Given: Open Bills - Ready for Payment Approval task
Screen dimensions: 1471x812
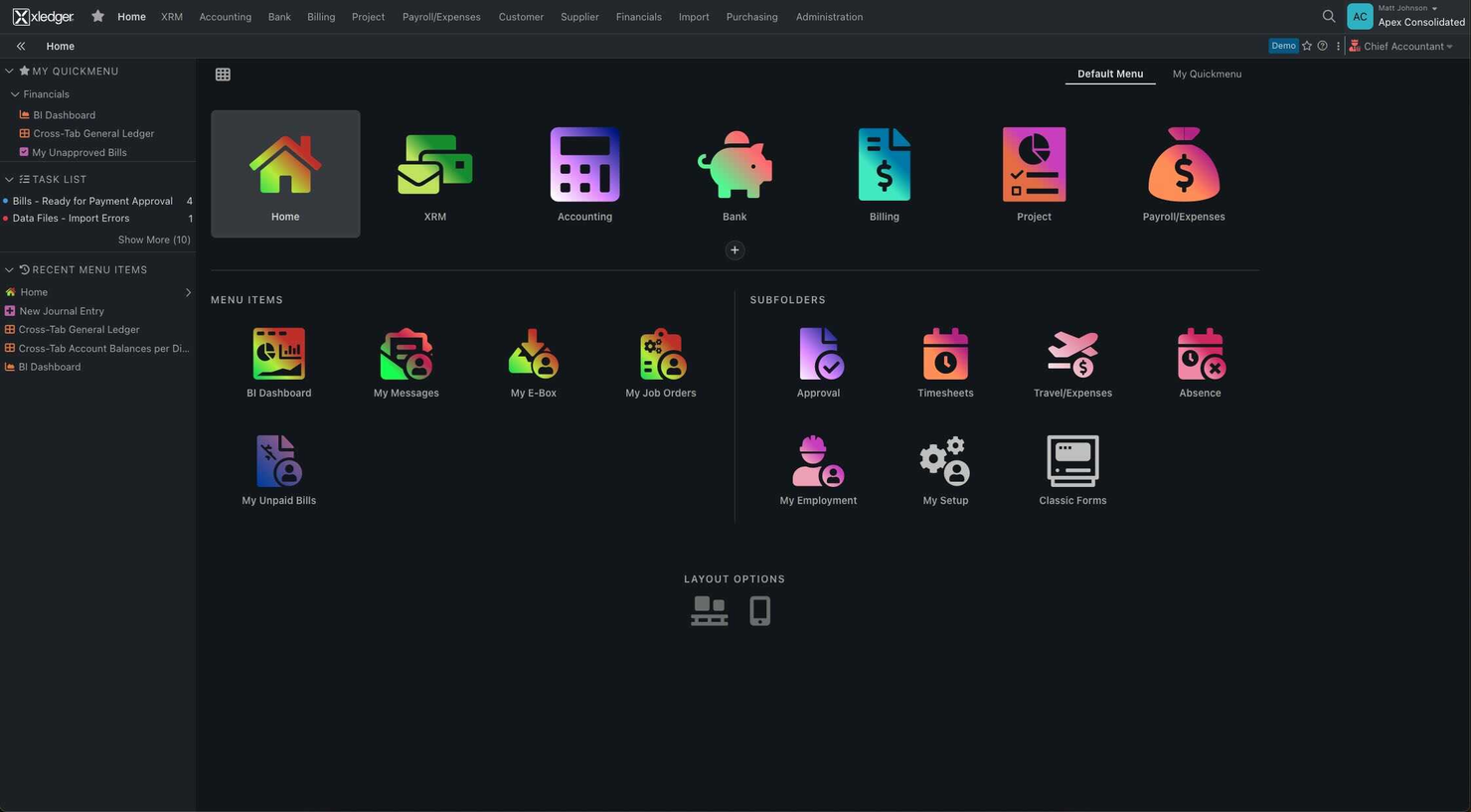Looking at the screenshot, I should [92, 202].
